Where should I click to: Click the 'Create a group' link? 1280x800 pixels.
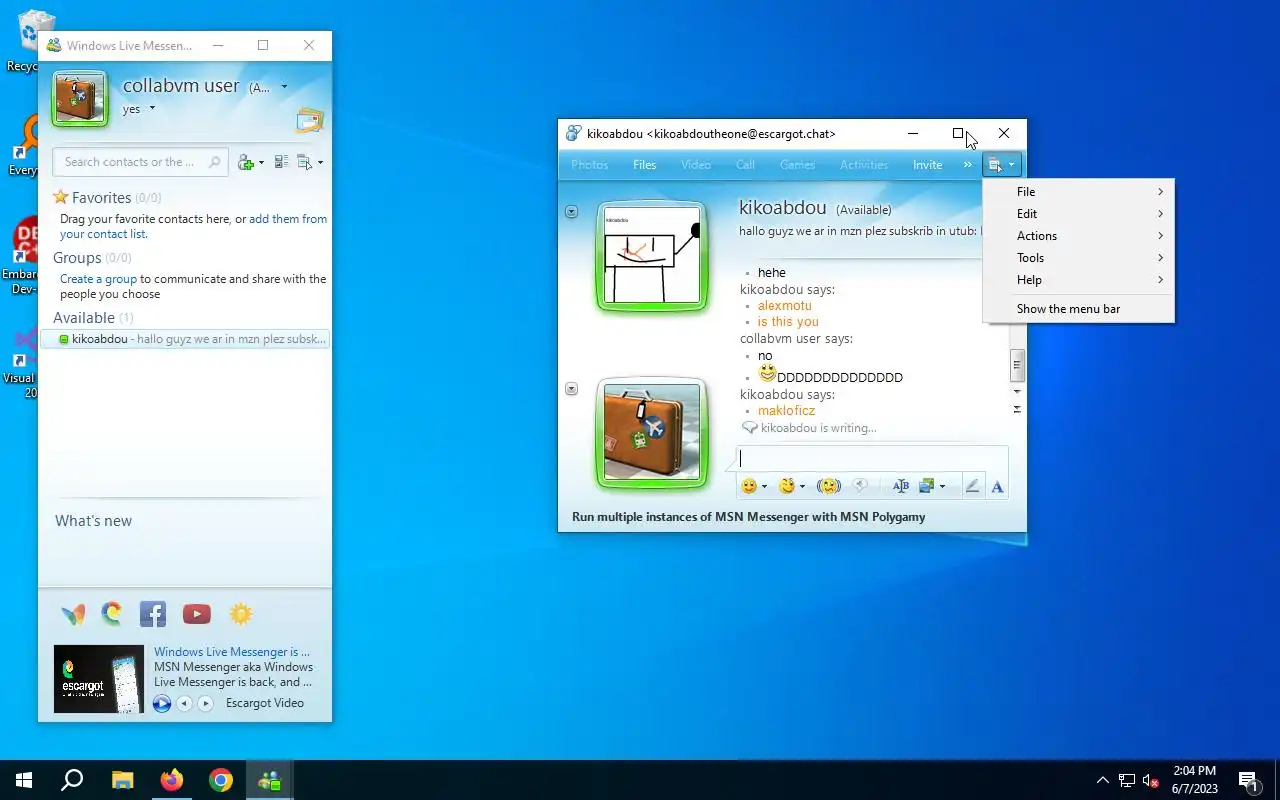(98, 279)
